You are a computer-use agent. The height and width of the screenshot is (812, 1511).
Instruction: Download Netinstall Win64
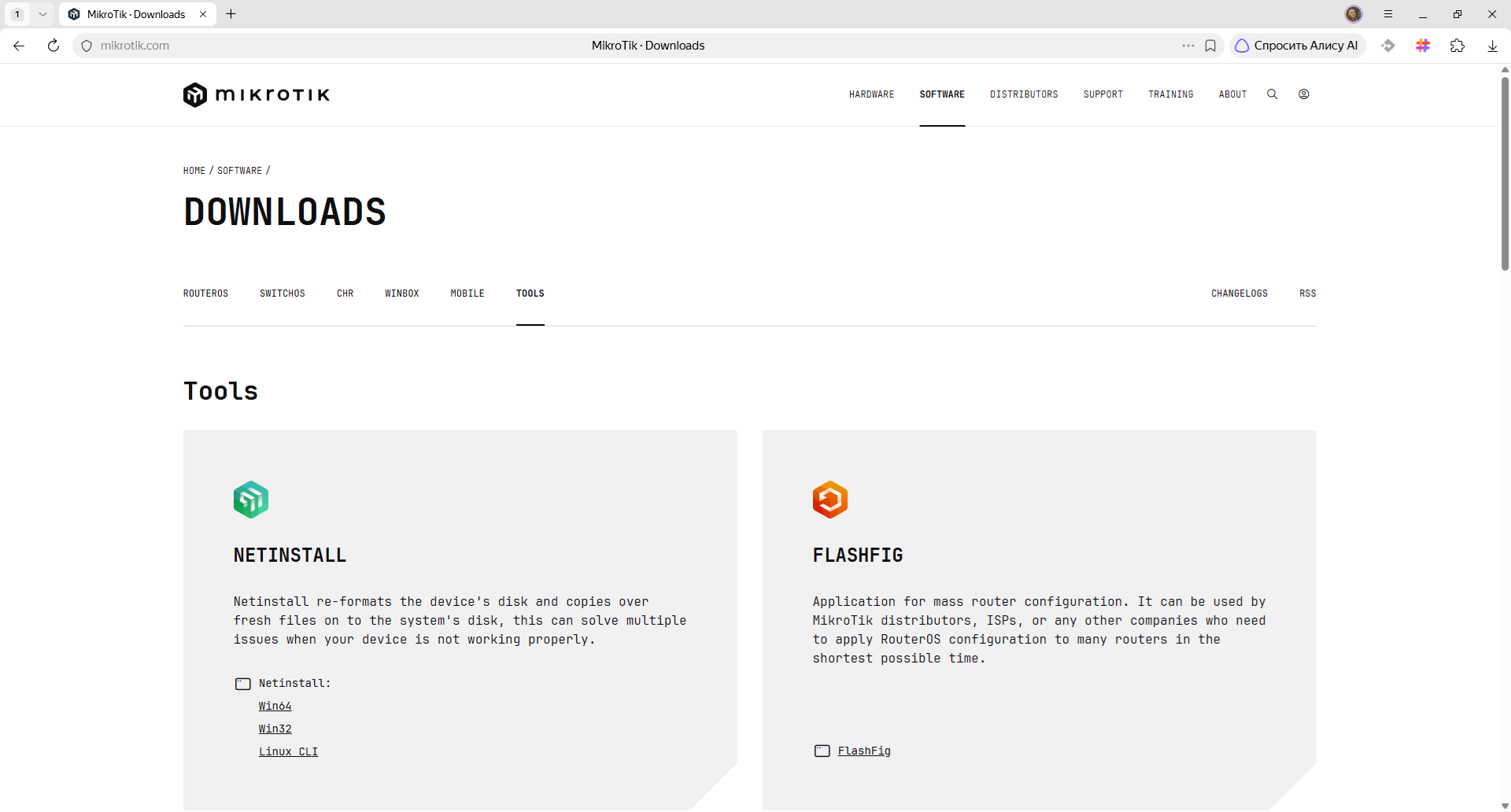tap(275, 707)
